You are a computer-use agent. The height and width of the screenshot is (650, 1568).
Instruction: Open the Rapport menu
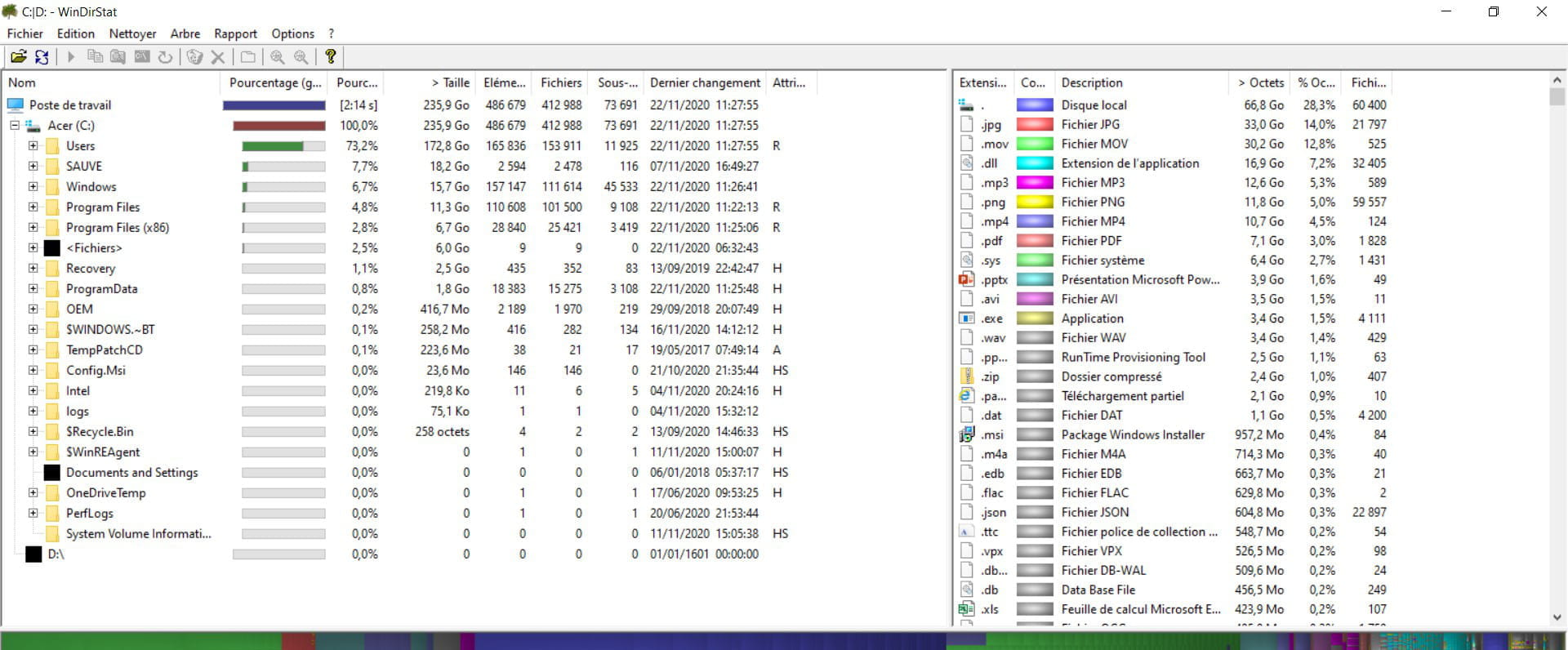click(x=235, y=33)
